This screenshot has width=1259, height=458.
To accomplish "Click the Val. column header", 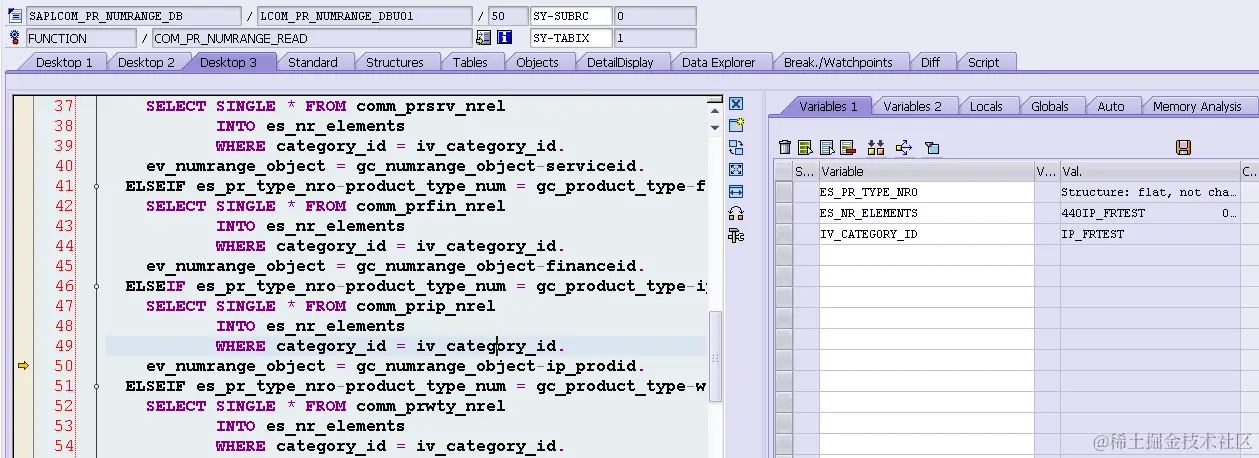I will click(x=1149, y=172).
